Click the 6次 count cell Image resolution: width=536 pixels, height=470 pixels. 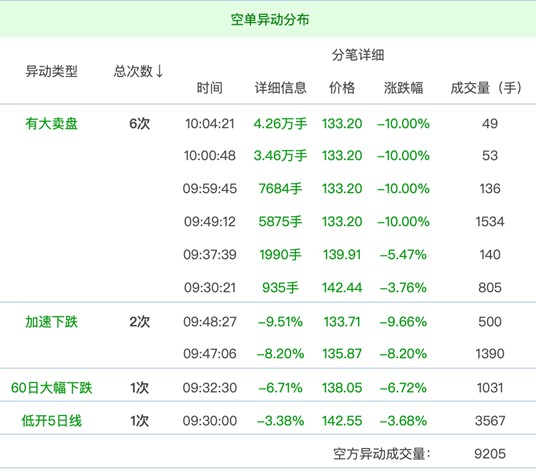point(139,123)
